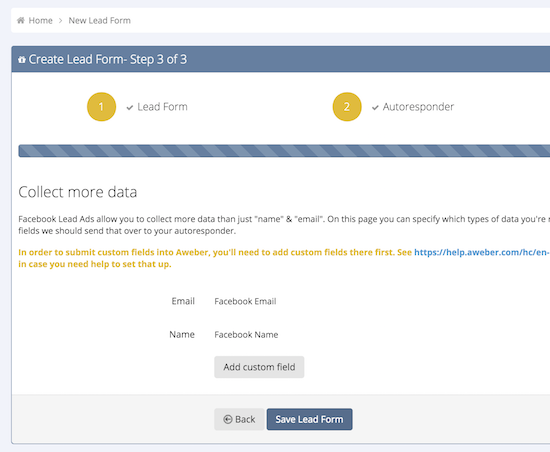
Task: Open the Home breadcrumb link
Action: [40, 20]
